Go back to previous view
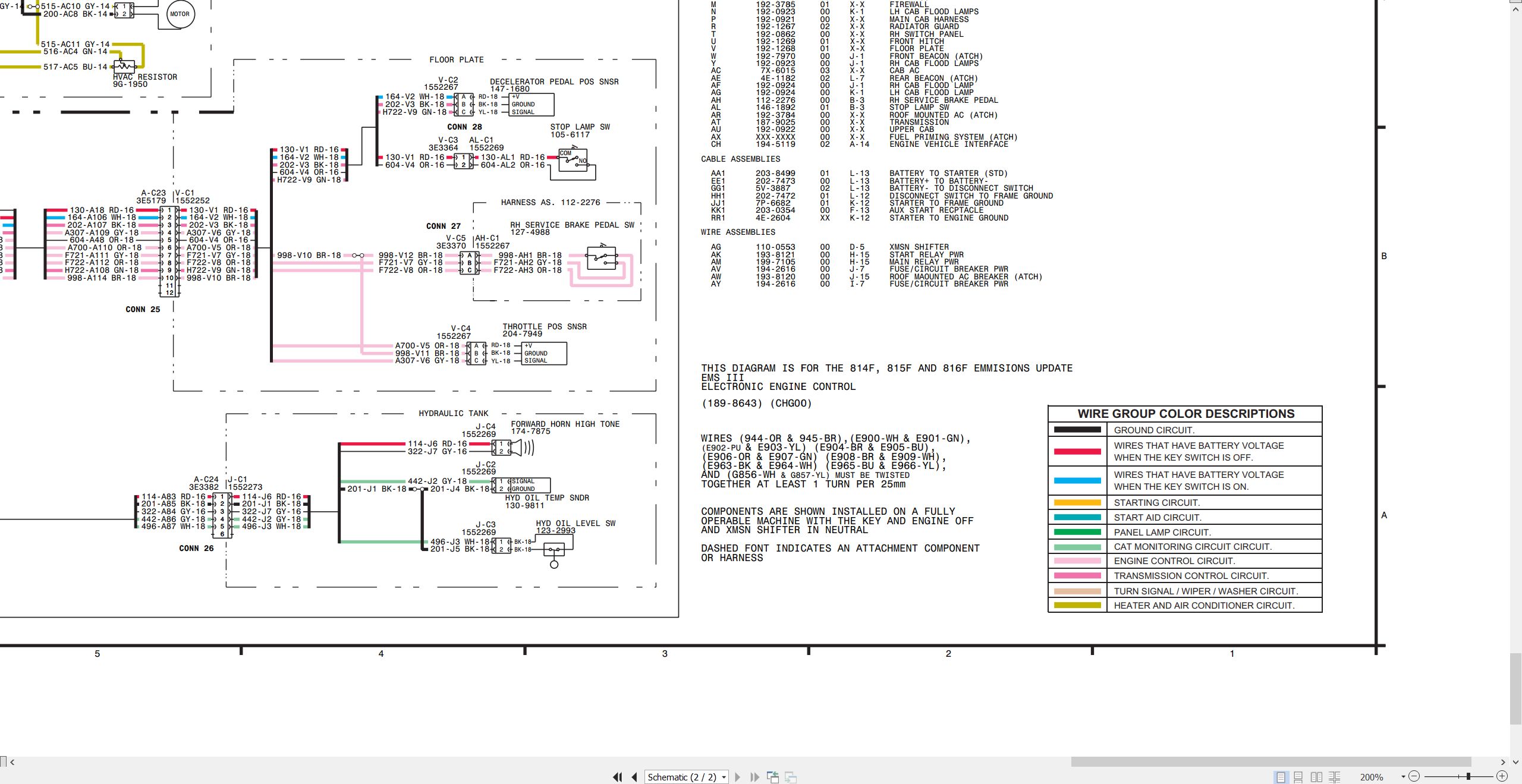This screenshot has height=784, width=1522. [x=773, y=777]
